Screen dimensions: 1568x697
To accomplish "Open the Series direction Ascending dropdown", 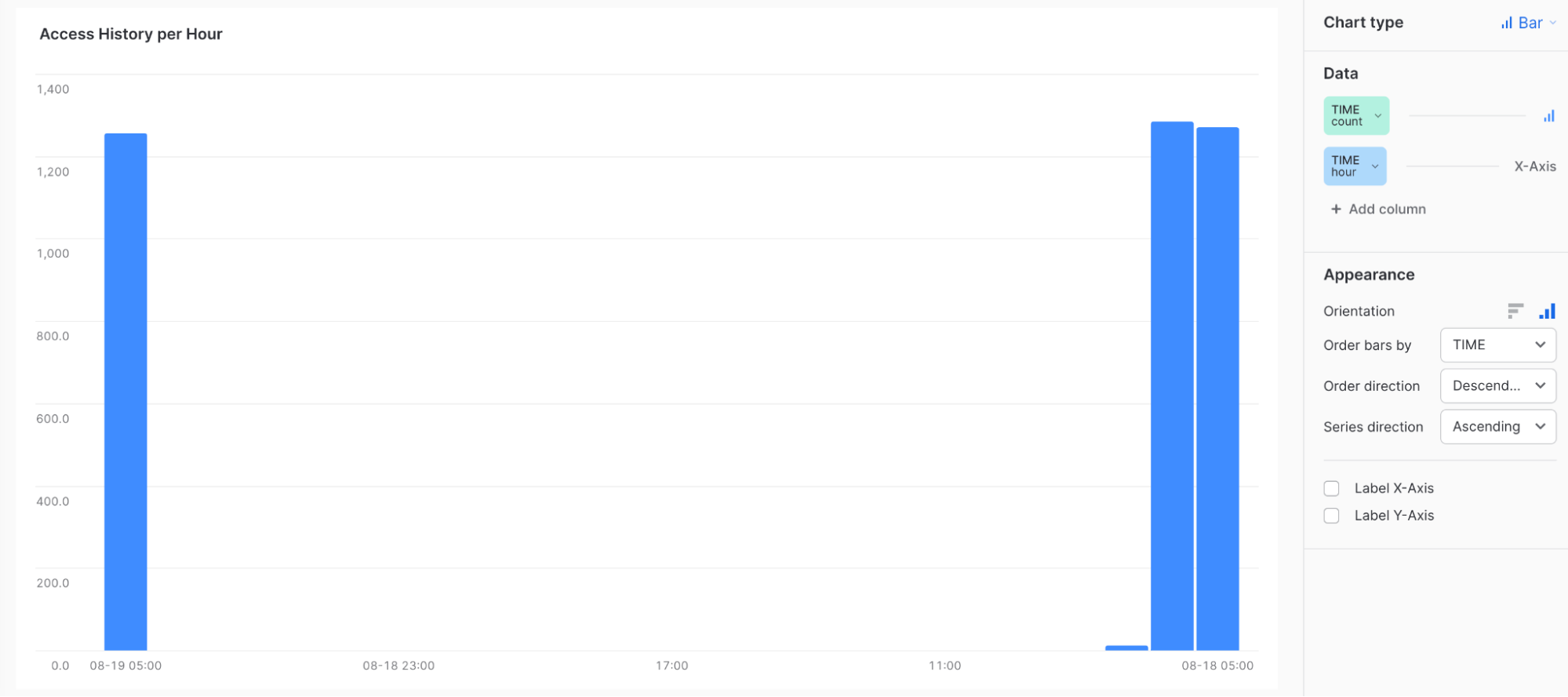I will (1497, 426).
